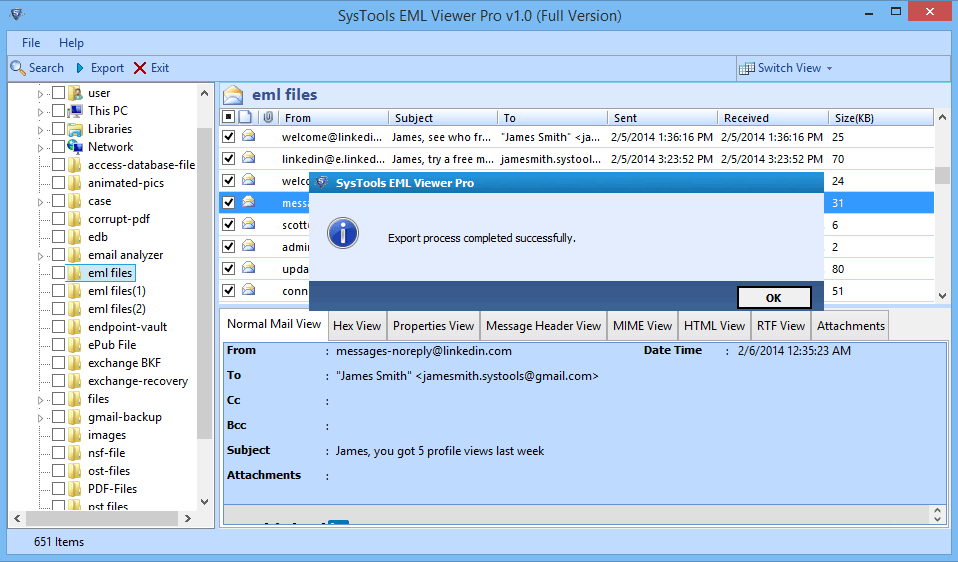Click the user folder icon in tree
The height and width of the screenshot is (562, 958).
pos(75,93)
